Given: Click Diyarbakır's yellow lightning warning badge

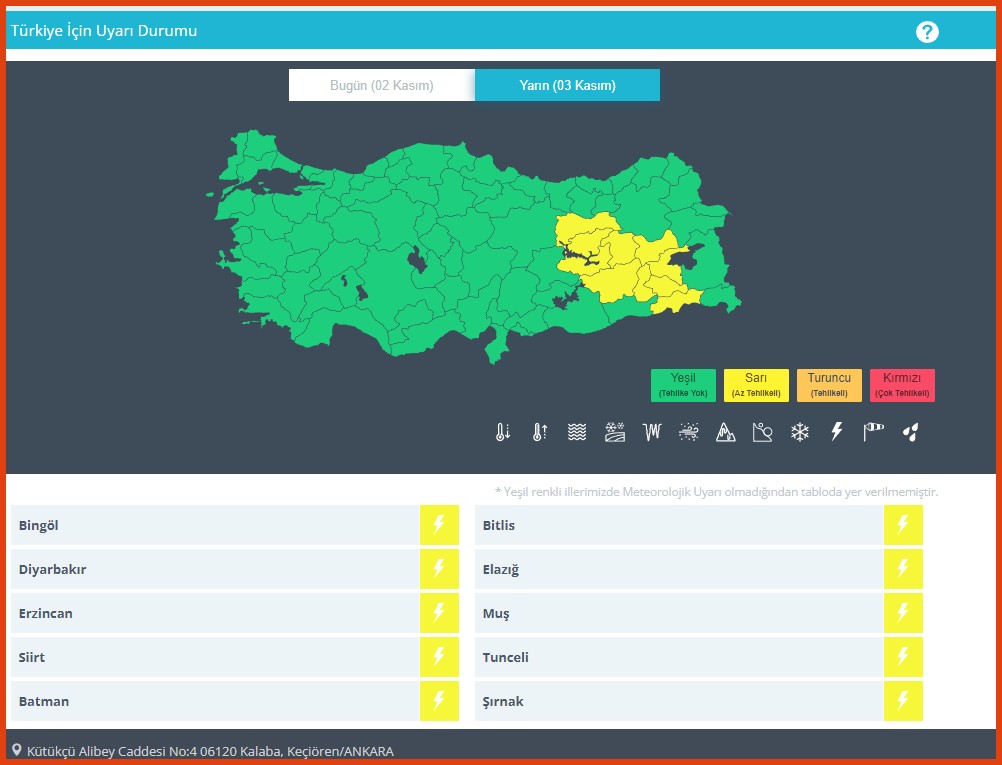Looking at the screenshot, I should click(438, 569).
